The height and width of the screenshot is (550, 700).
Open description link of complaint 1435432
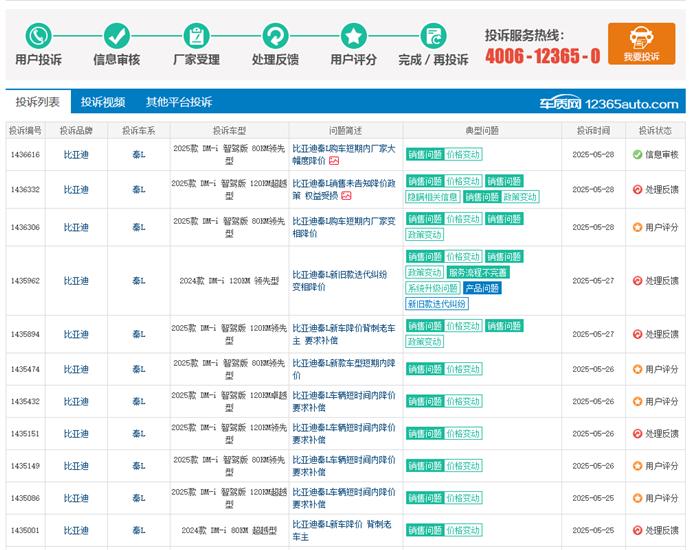coord(344,401)
